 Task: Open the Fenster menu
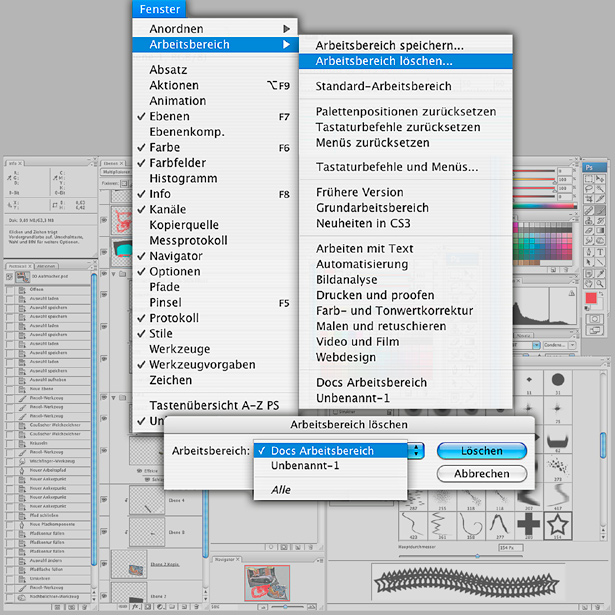coord(160,9)
